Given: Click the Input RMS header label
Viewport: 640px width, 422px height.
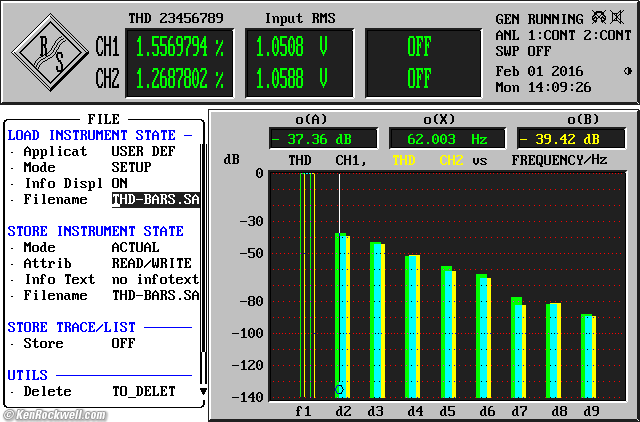Looking at the screenshot, I should [x=300, y=18].
